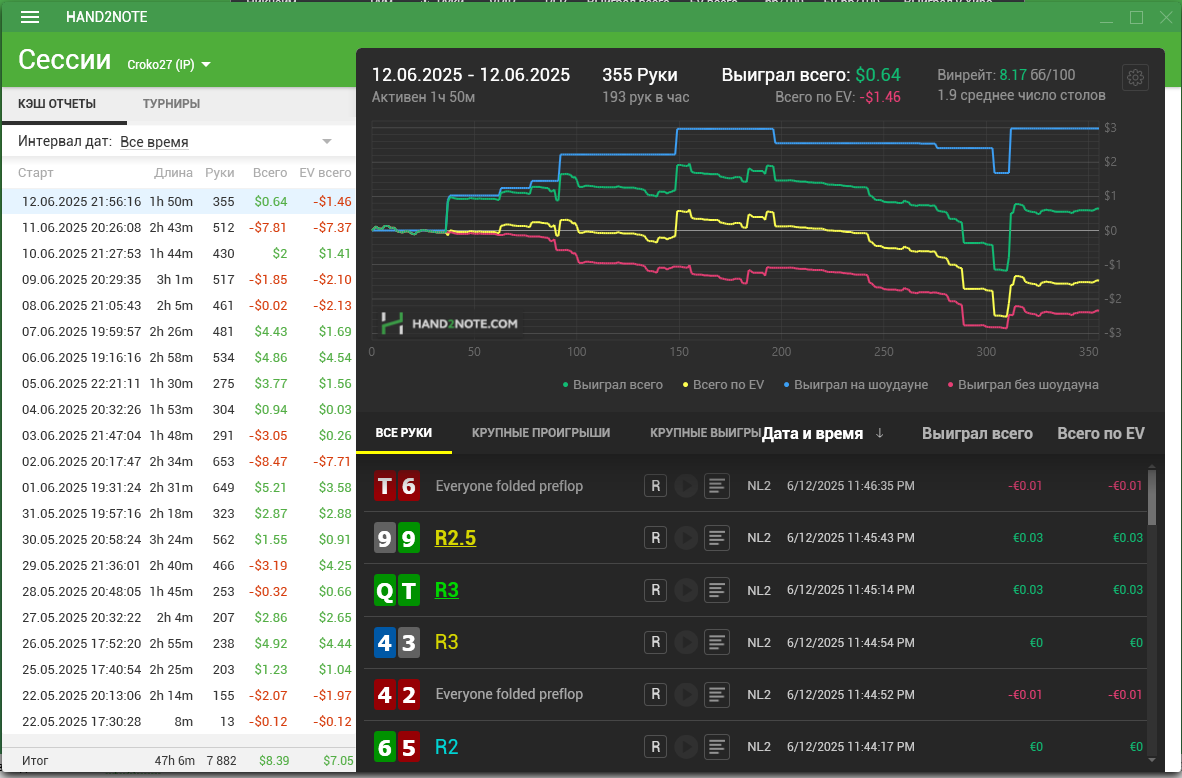
Task: Sort sessions by 'EV всего' column
Action: [x=325, y=173]
